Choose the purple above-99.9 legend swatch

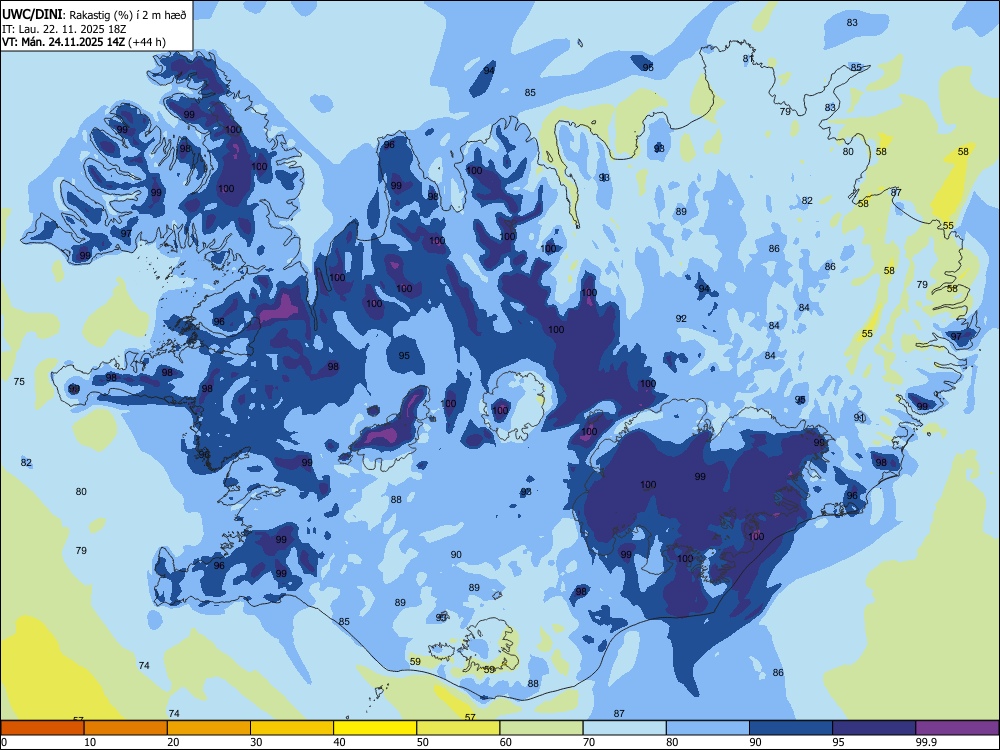(x=957, y=728)
